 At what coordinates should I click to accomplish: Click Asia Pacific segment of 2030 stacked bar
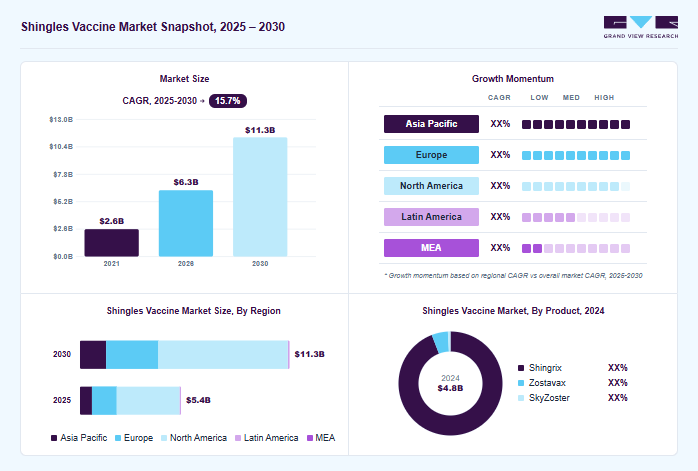[x=93, y=355]
